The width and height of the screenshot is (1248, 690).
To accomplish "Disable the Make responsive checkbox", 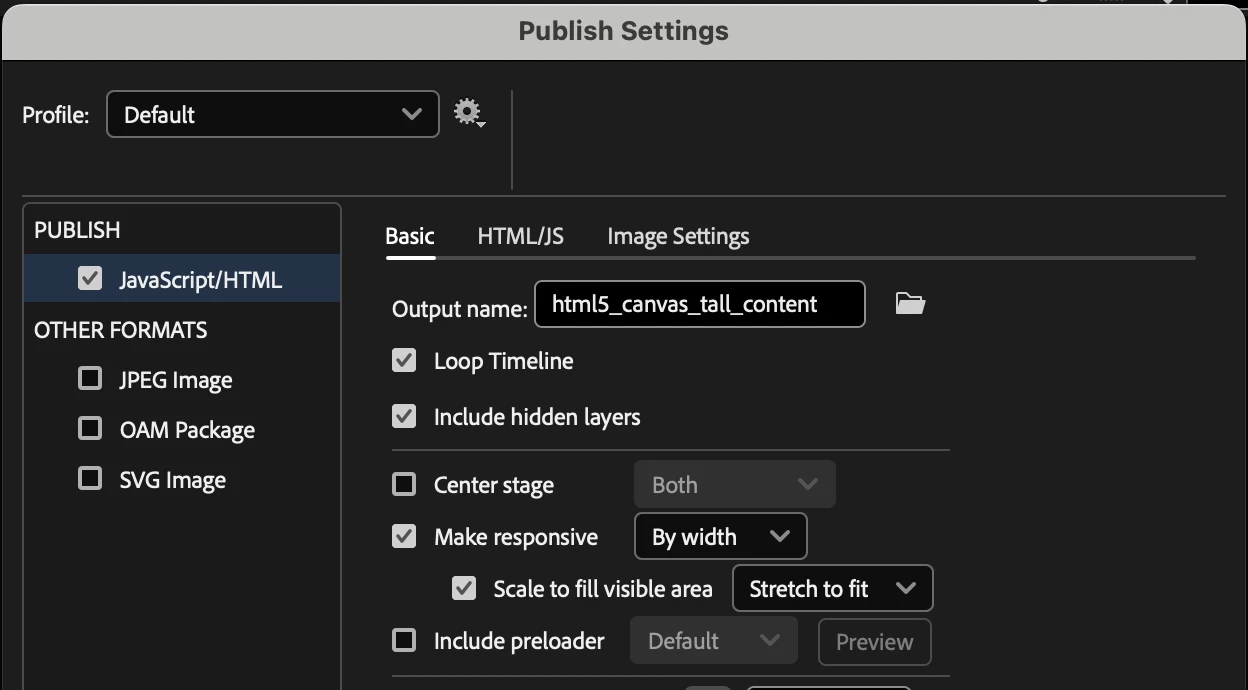I will [404, 537].
